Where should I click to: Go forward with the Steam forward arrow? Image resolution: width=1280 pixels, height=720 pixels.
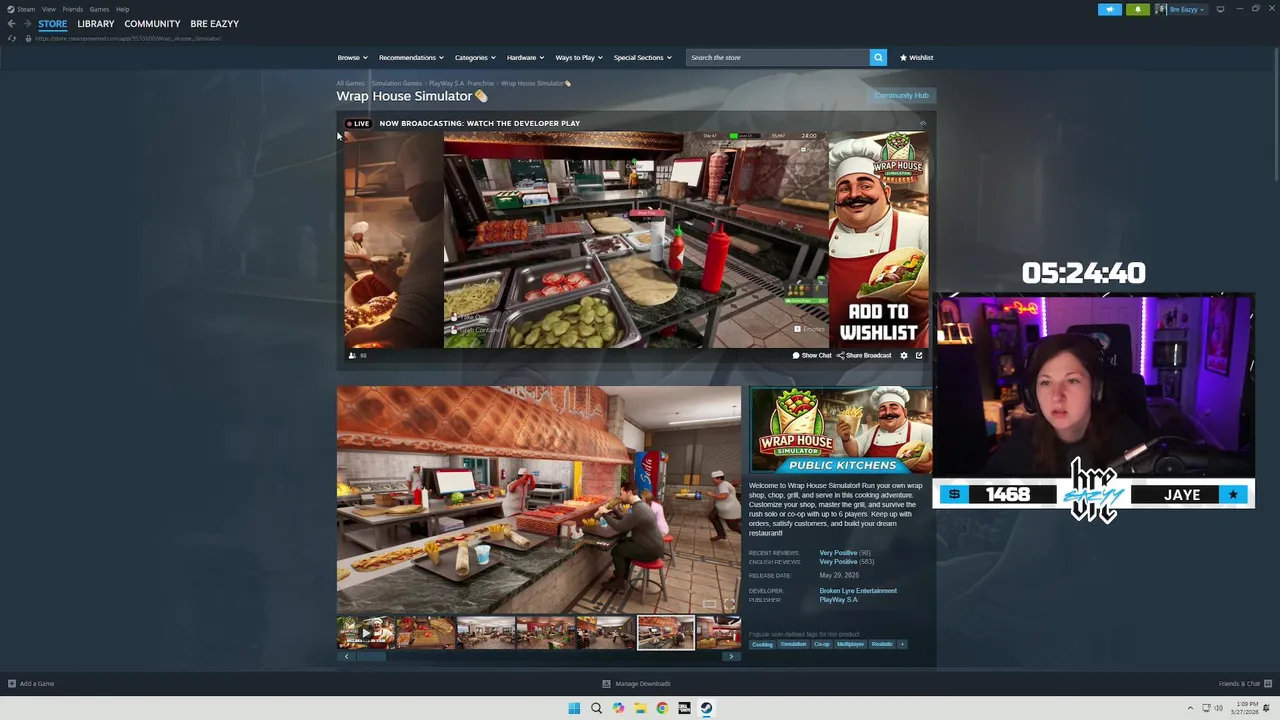[27, 24]
